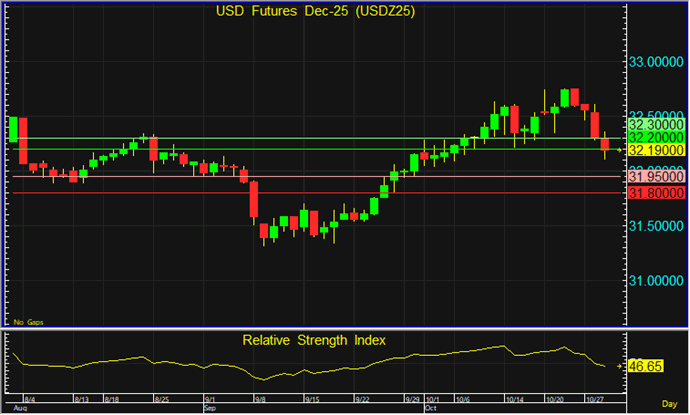
Task: Click the yellow arrow marker at last price
Action: 621,150
